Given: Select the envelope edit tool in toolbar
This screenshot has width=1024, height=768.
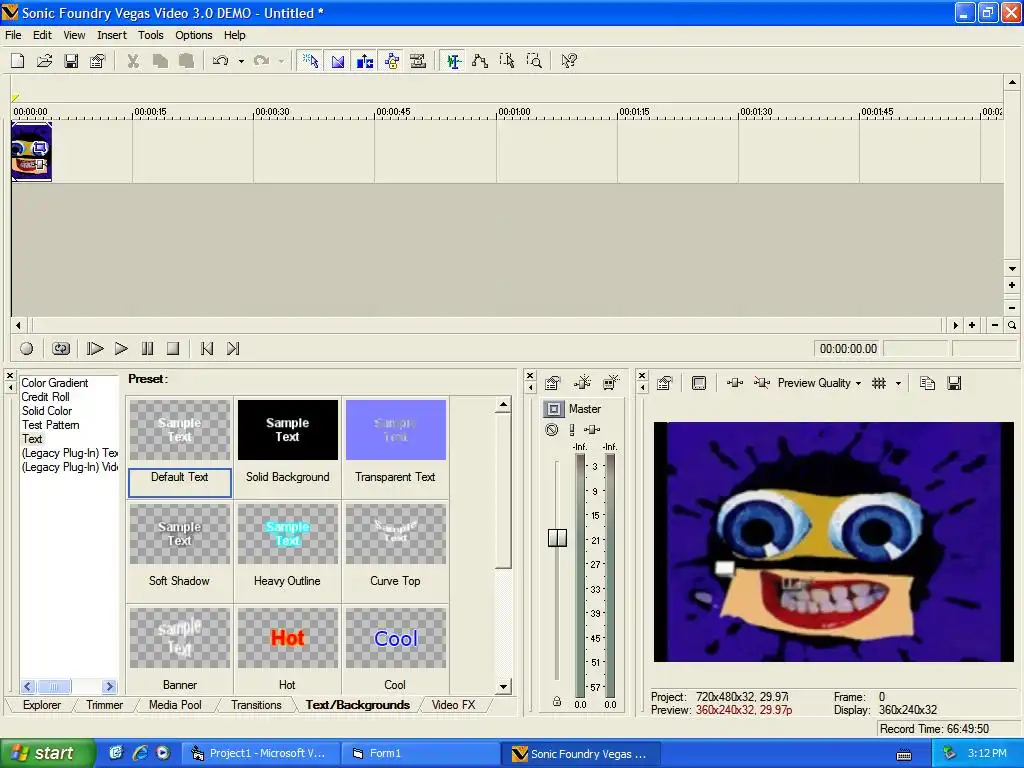Looking at the screenshot, I should (480, 61).
